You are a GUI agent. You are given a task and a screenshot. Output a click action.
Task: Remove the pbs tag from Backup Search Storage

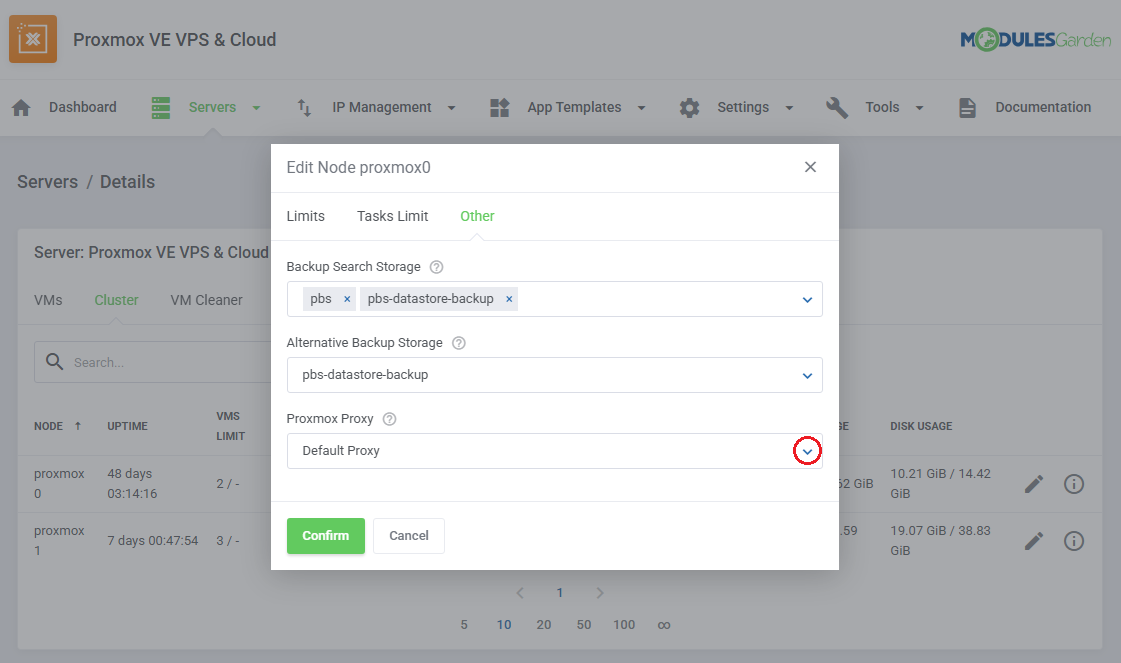point(346,299)
